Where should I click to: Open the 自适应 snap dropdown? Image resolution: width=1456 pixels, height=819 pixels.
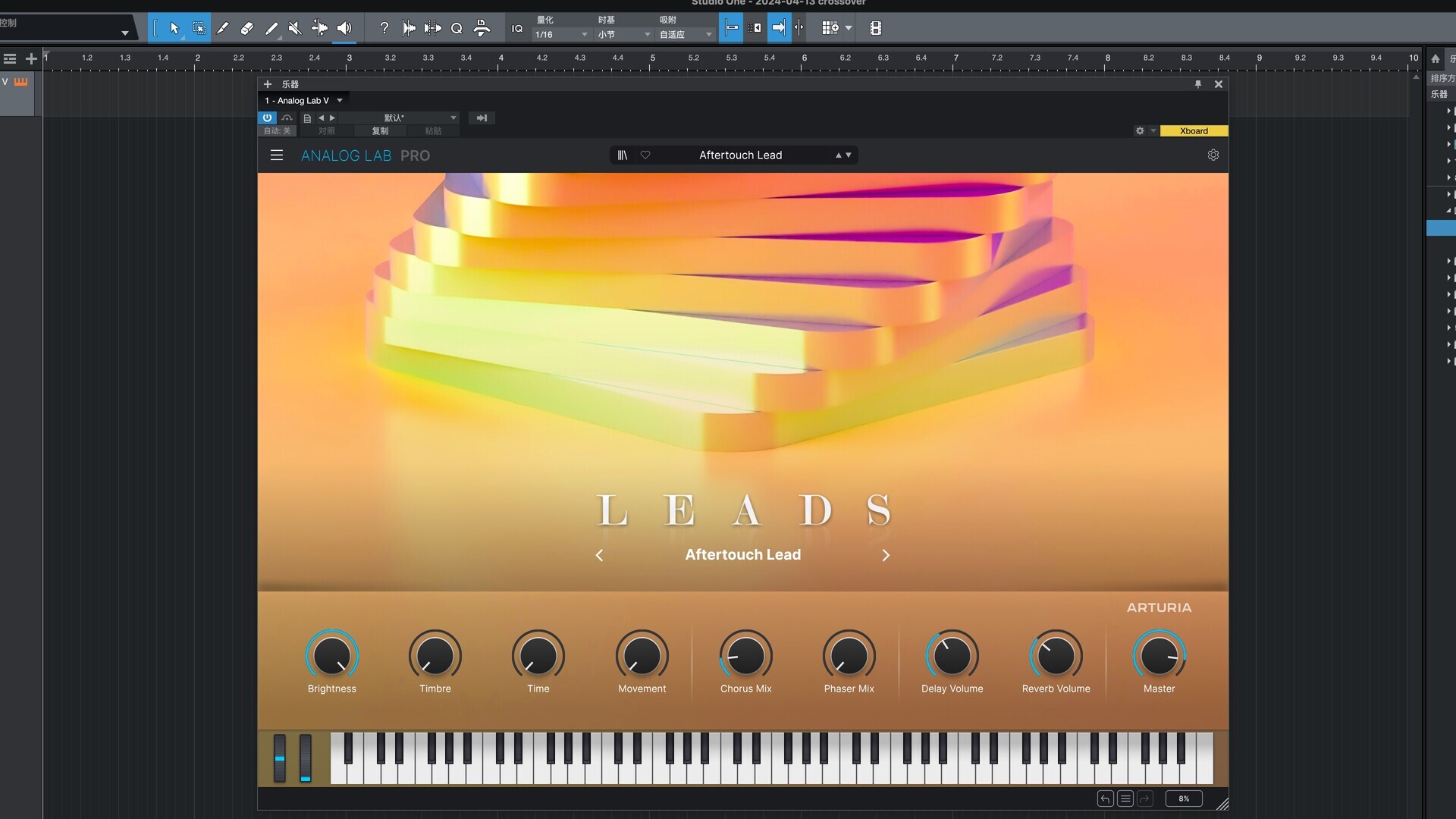(x=686, y=35)
